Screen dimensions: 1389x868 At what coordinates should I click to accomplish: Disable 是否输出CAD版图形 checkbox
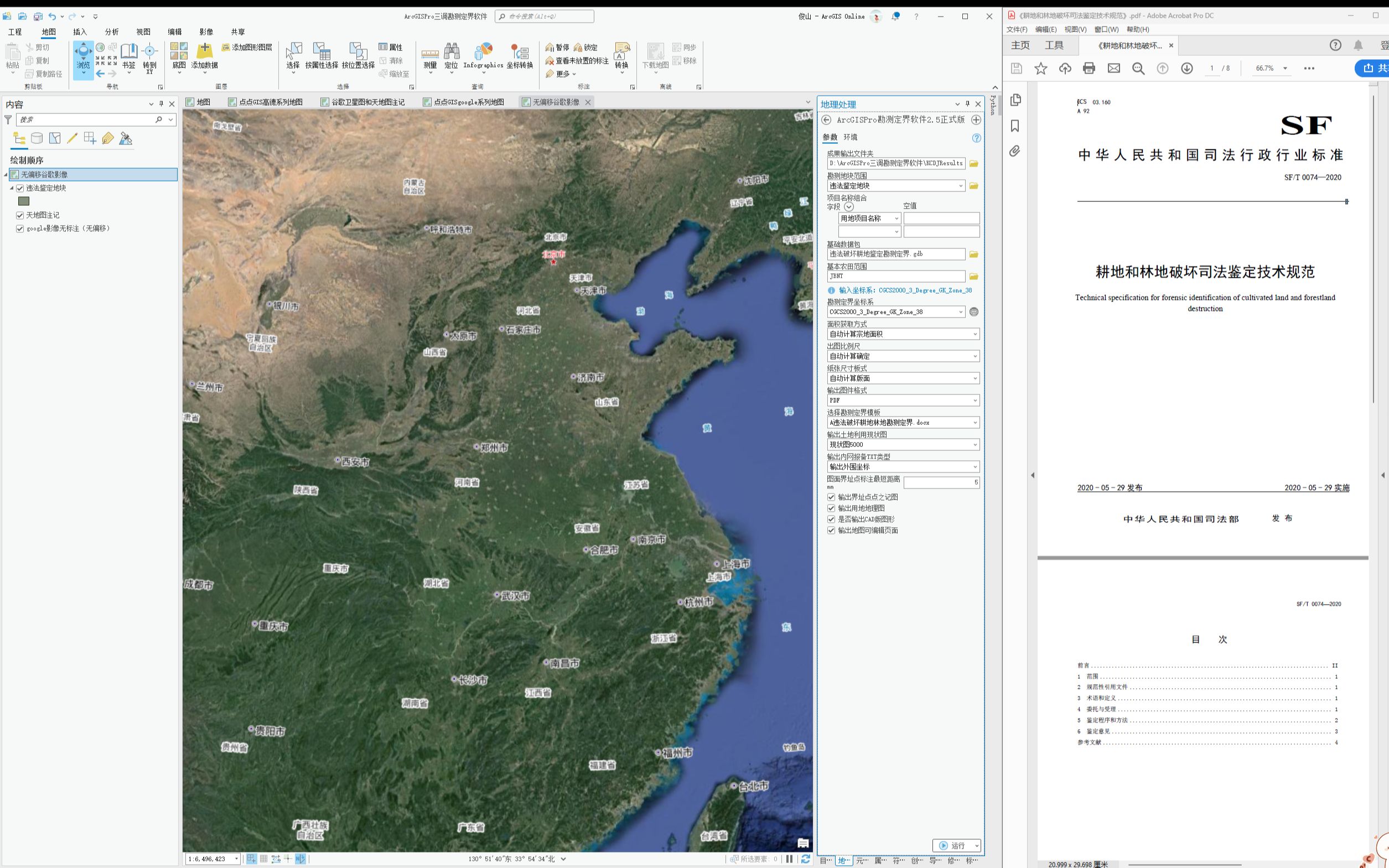[831, 519]
